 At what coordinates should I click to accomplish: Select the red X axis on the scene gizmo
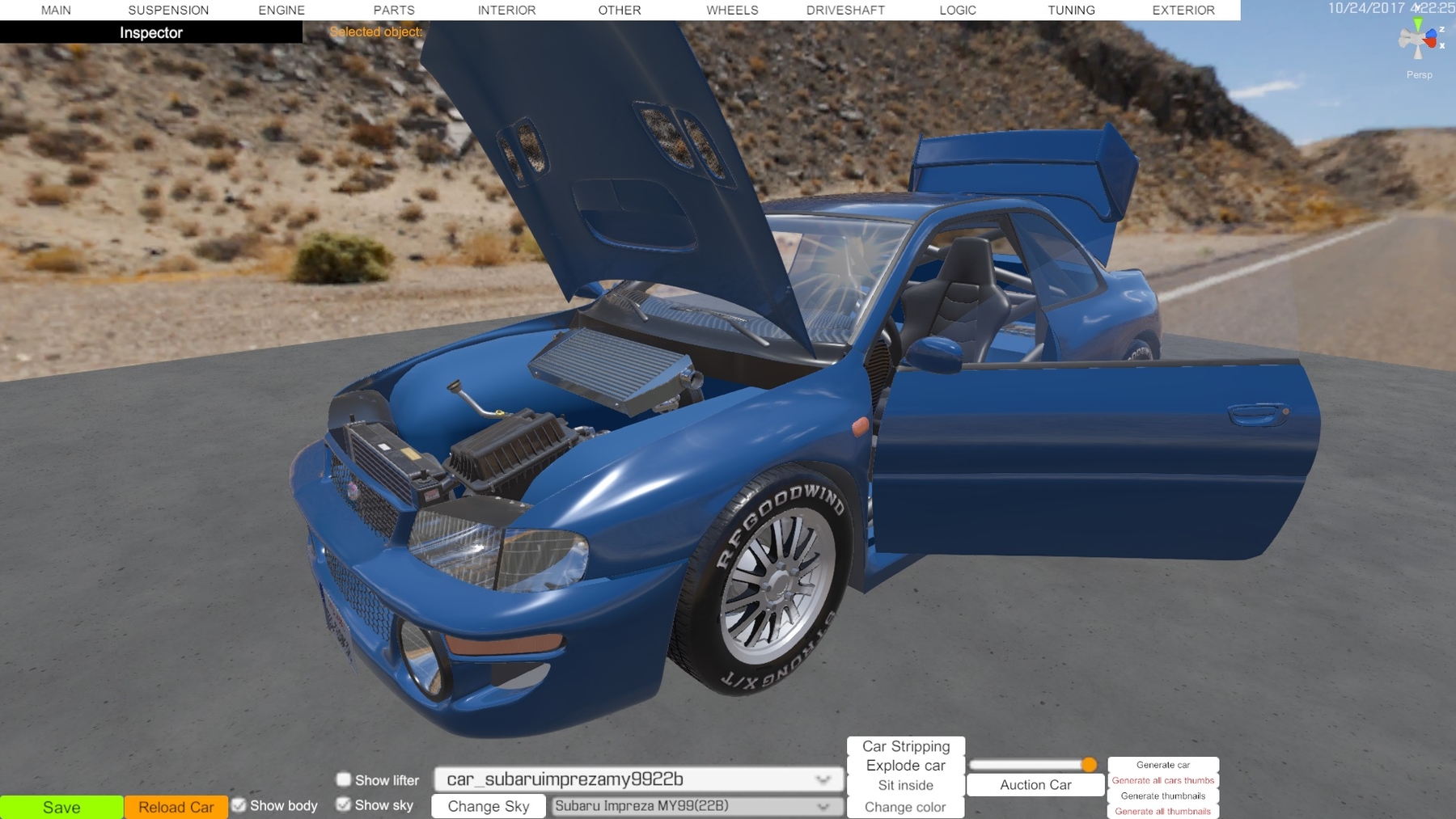1429,43
